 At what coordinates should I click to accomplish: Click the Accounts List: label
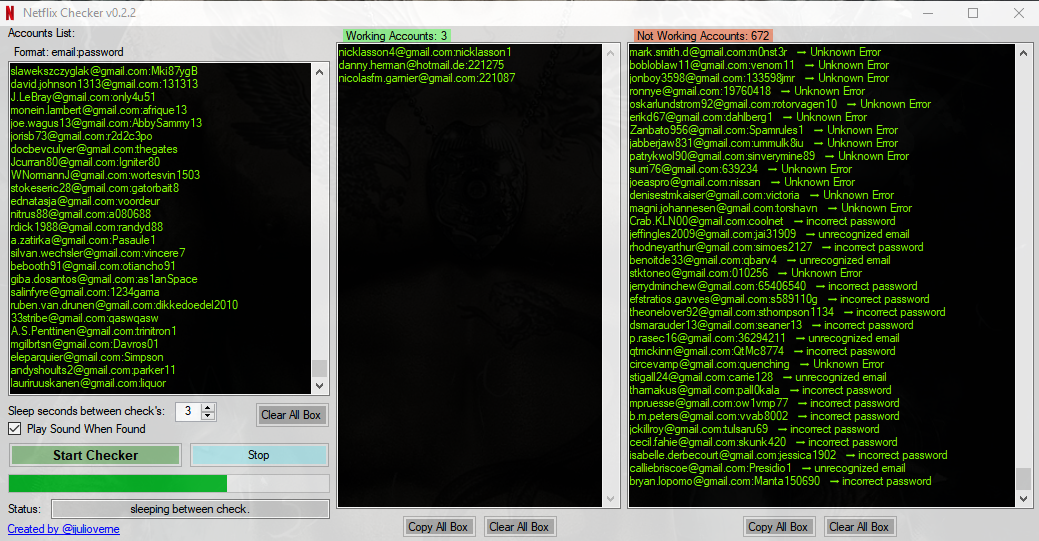click(x=41, y=33)
